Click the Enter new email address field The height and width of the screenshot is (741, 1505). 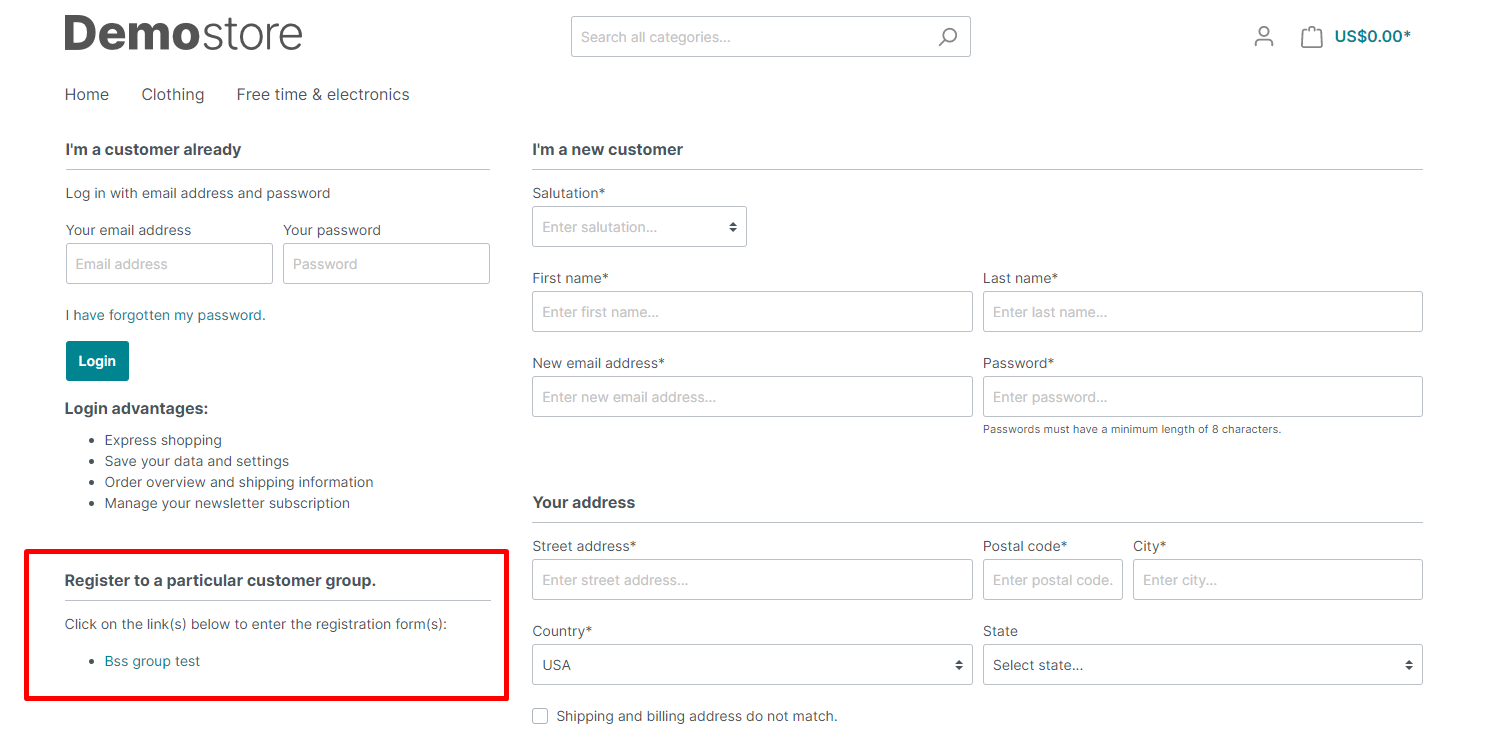click(x=752, y=397)
